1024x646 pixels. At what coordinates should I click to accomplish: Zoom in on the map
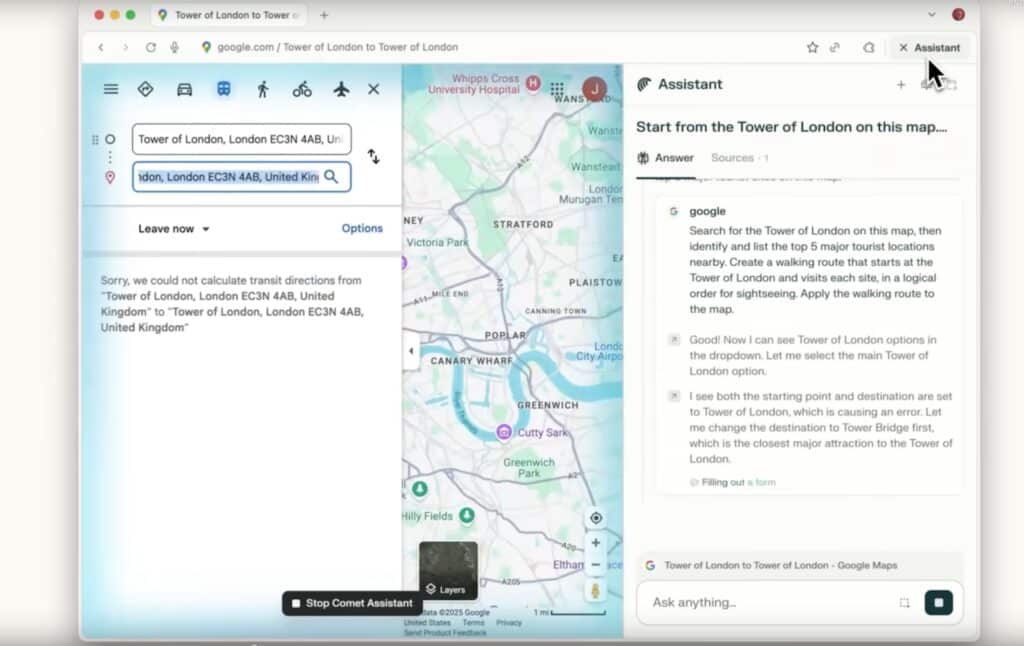coord(596,543)
